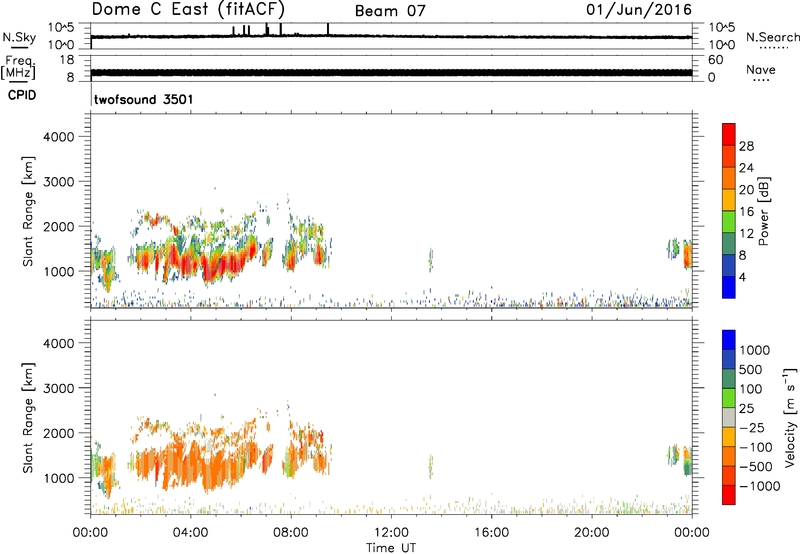Click the '4' label on Power colorbar

pos(743,277)
